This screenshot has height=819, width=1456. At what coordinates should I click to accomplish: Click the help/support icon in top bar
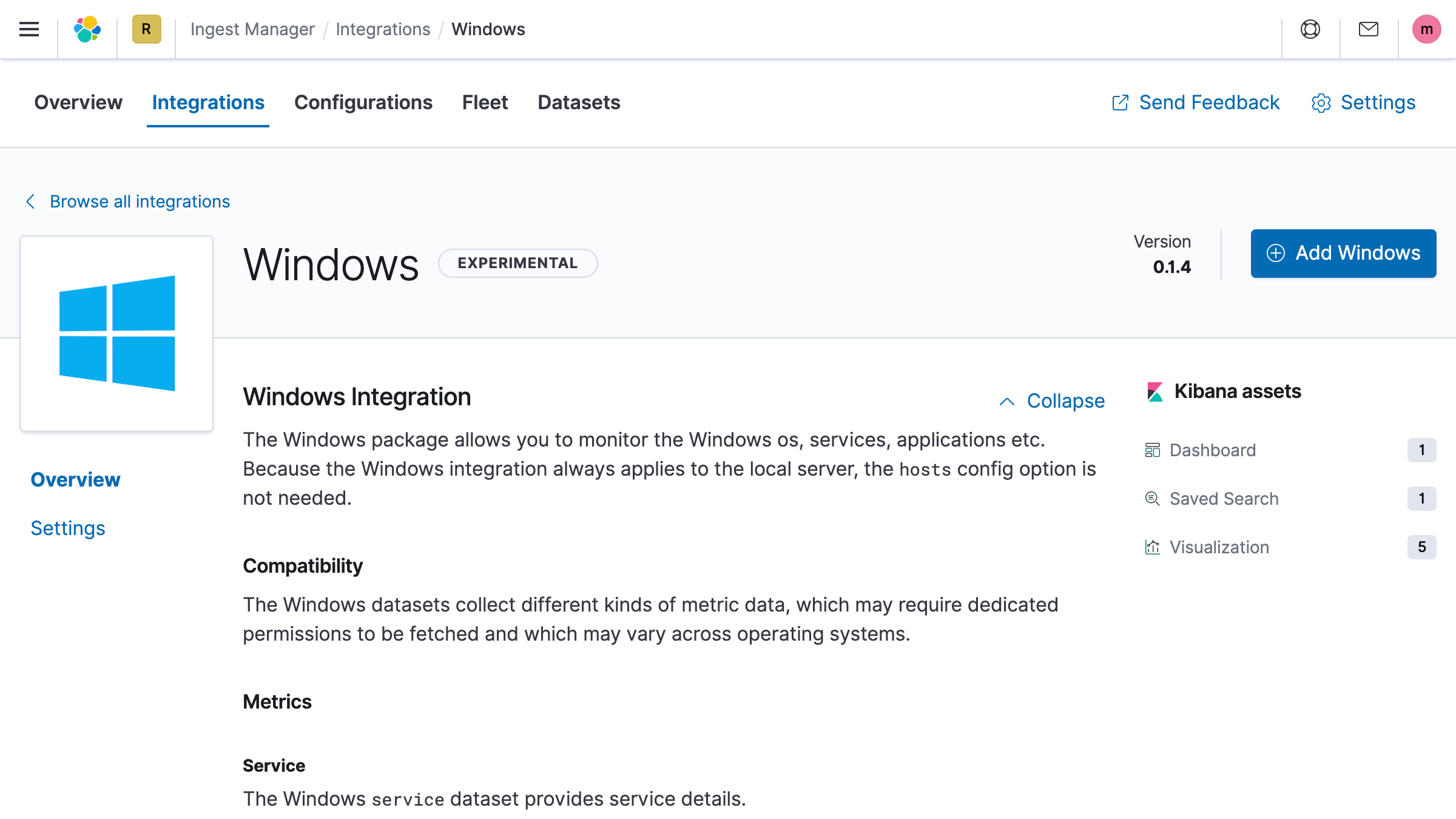coord(1311,29)
